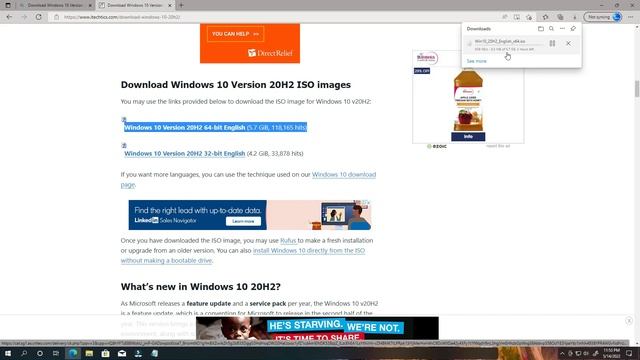Viewport: 640px width, 360px height.
Task: Refresh the current page
Action: [x=38, y=17]
